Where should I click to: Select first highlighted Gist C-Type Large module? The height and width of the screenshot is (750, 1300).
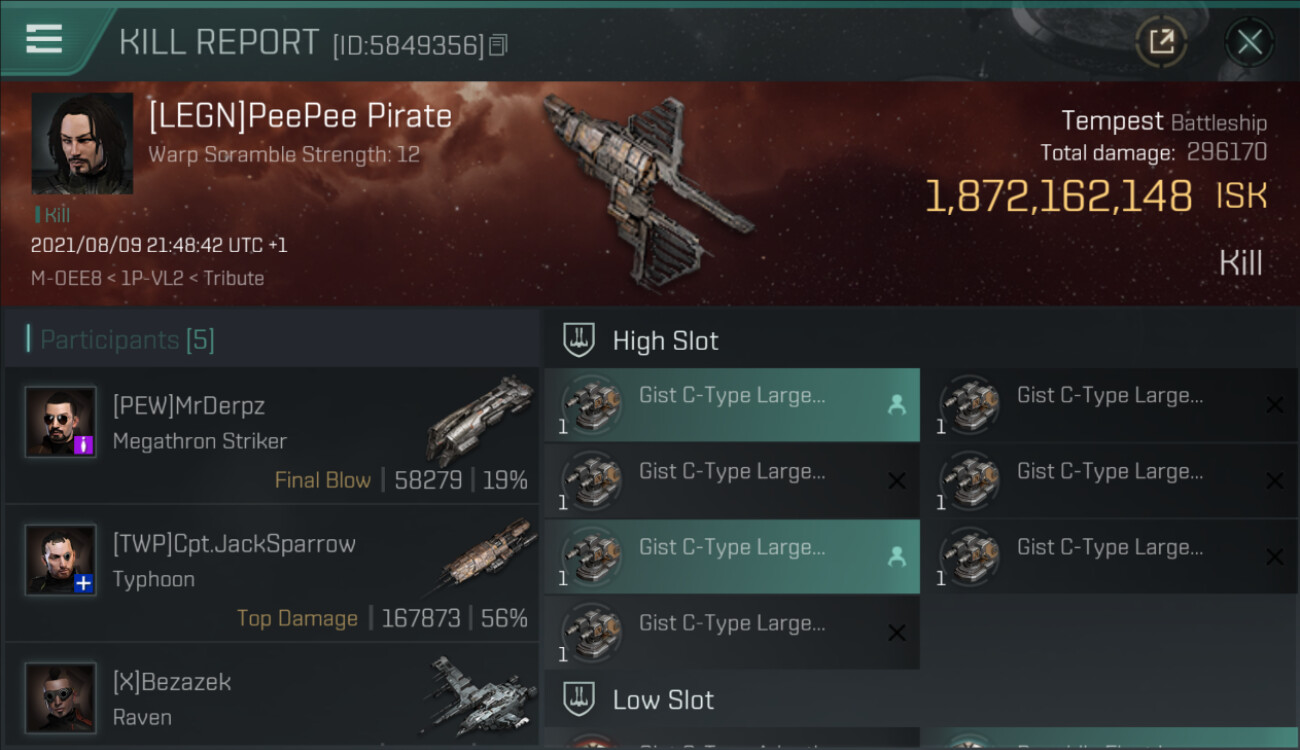coord(731,405)
